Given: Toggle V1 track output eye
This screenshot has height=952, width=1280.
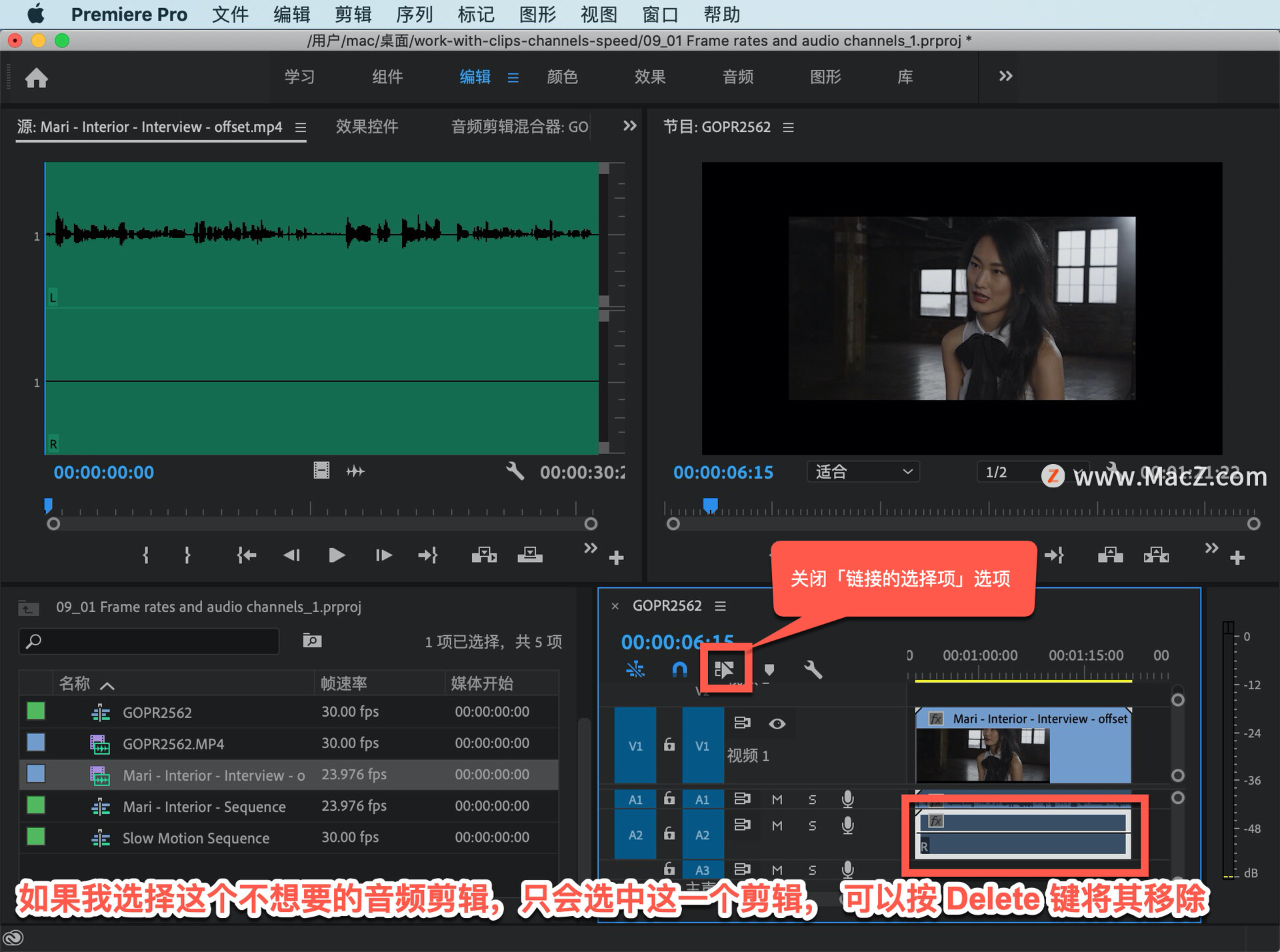Looking at the screenshot, I should 777,723.
